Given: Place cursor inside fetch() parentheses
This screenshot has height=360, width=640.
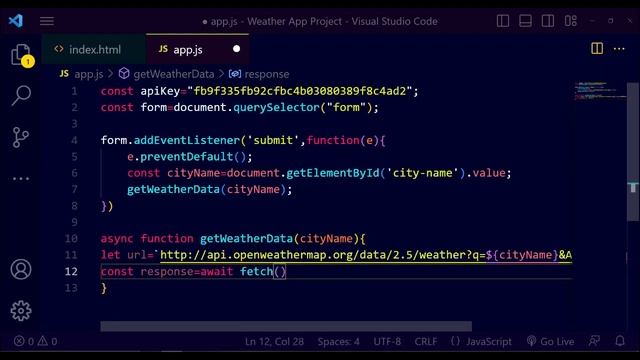Looking at the screenshot, I should click(280, 272).
